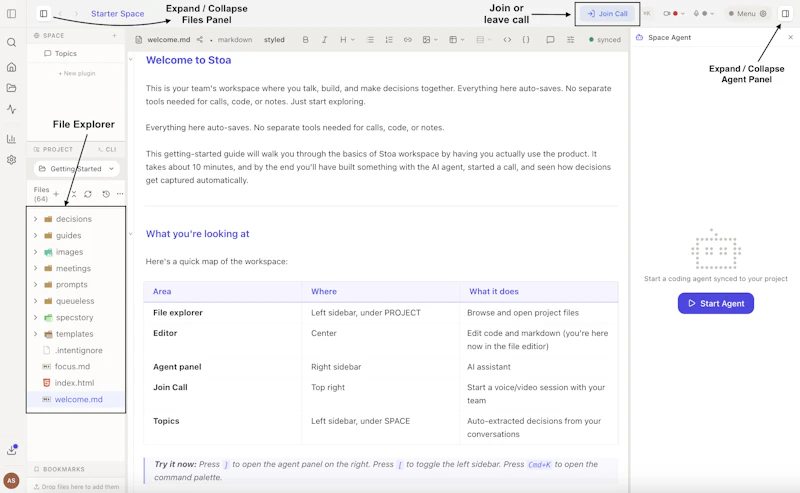
Task: Insert inline code with angle brackets
Action: (507, 40)
